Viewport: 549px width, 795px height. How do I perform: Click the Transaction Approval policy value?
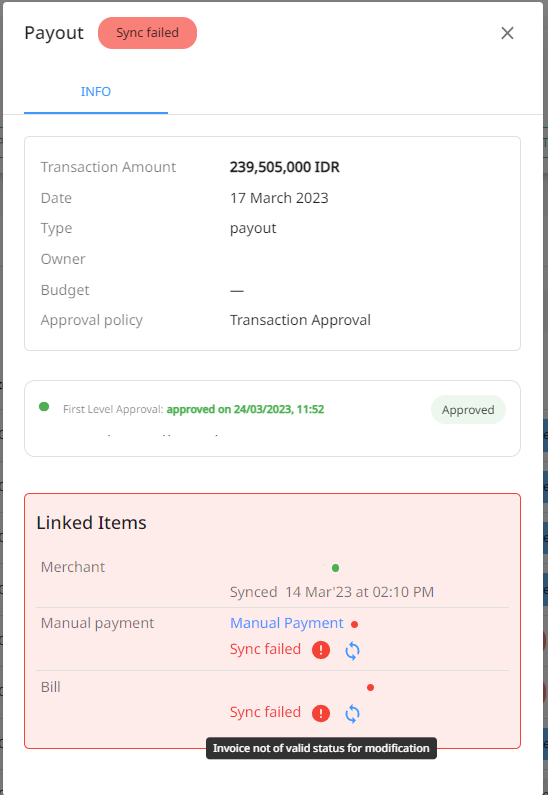(x=300, y=320)
